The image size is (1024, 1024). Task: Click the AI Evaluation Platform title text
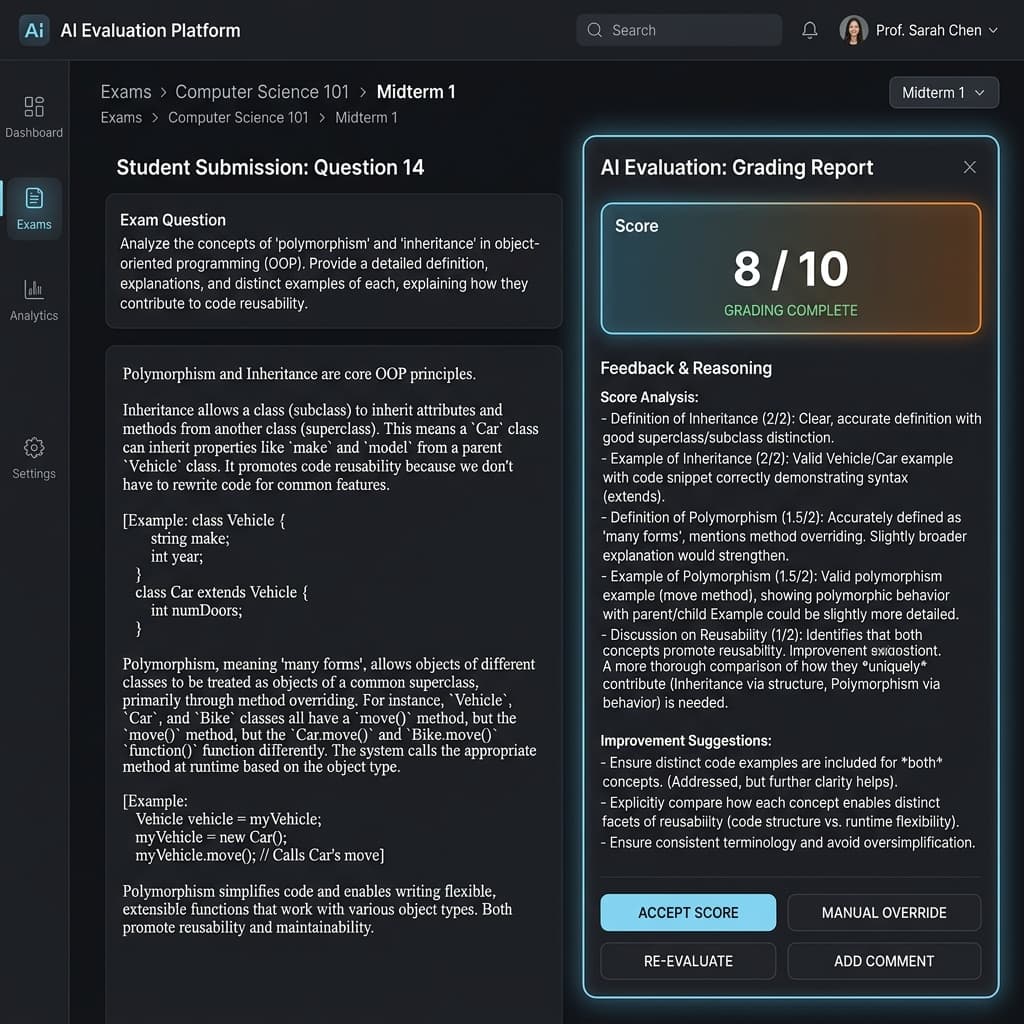pyautogui.click(x=150, y=31)
